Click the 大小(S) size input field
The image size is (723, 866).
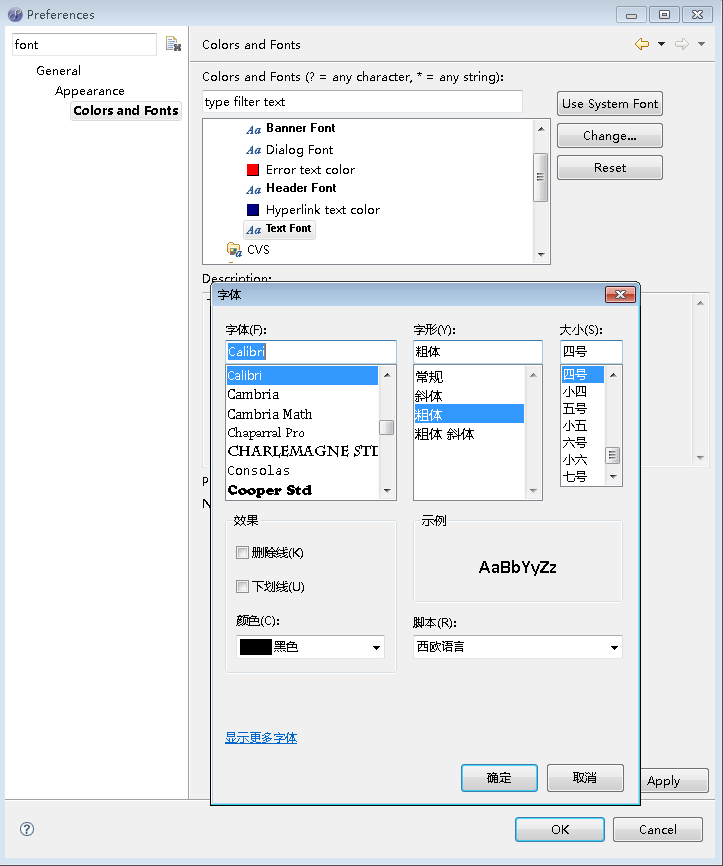pos(591,352)
